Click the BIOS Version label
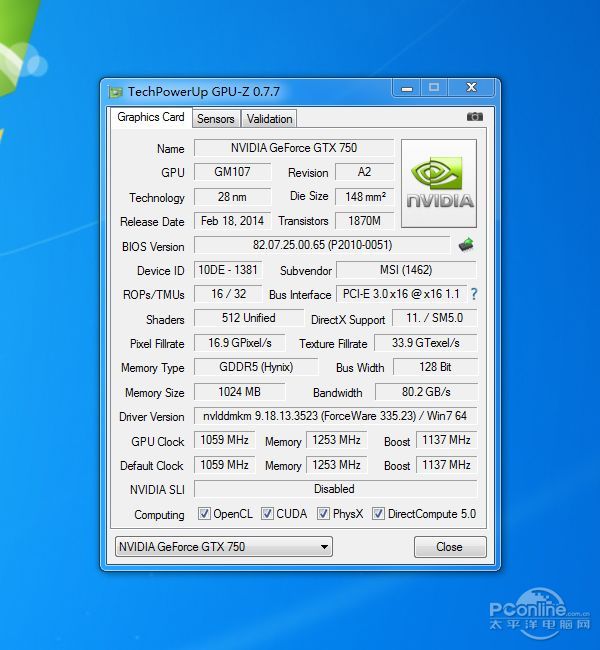The image size is (600, 650). coord(153,247)
